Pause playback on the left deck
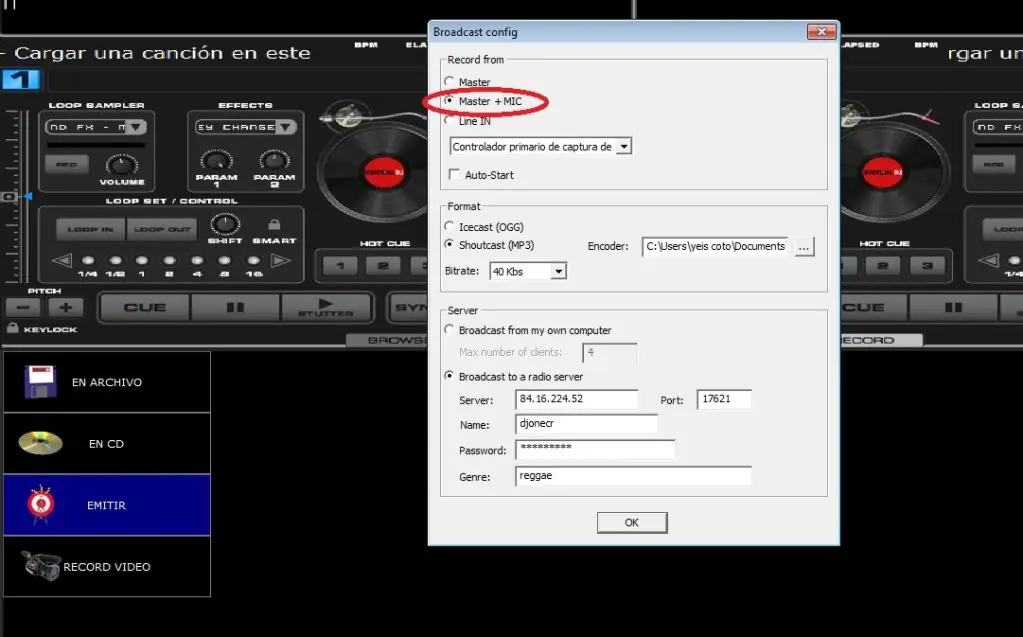 tap(236, 307)
